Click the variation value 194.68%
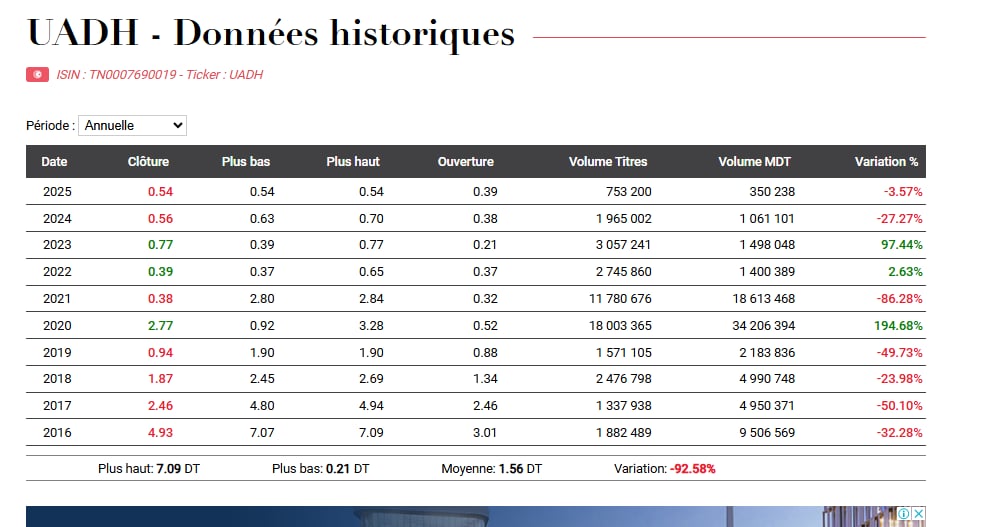Screen dimensions: 990x527 [x=898, y=326]
